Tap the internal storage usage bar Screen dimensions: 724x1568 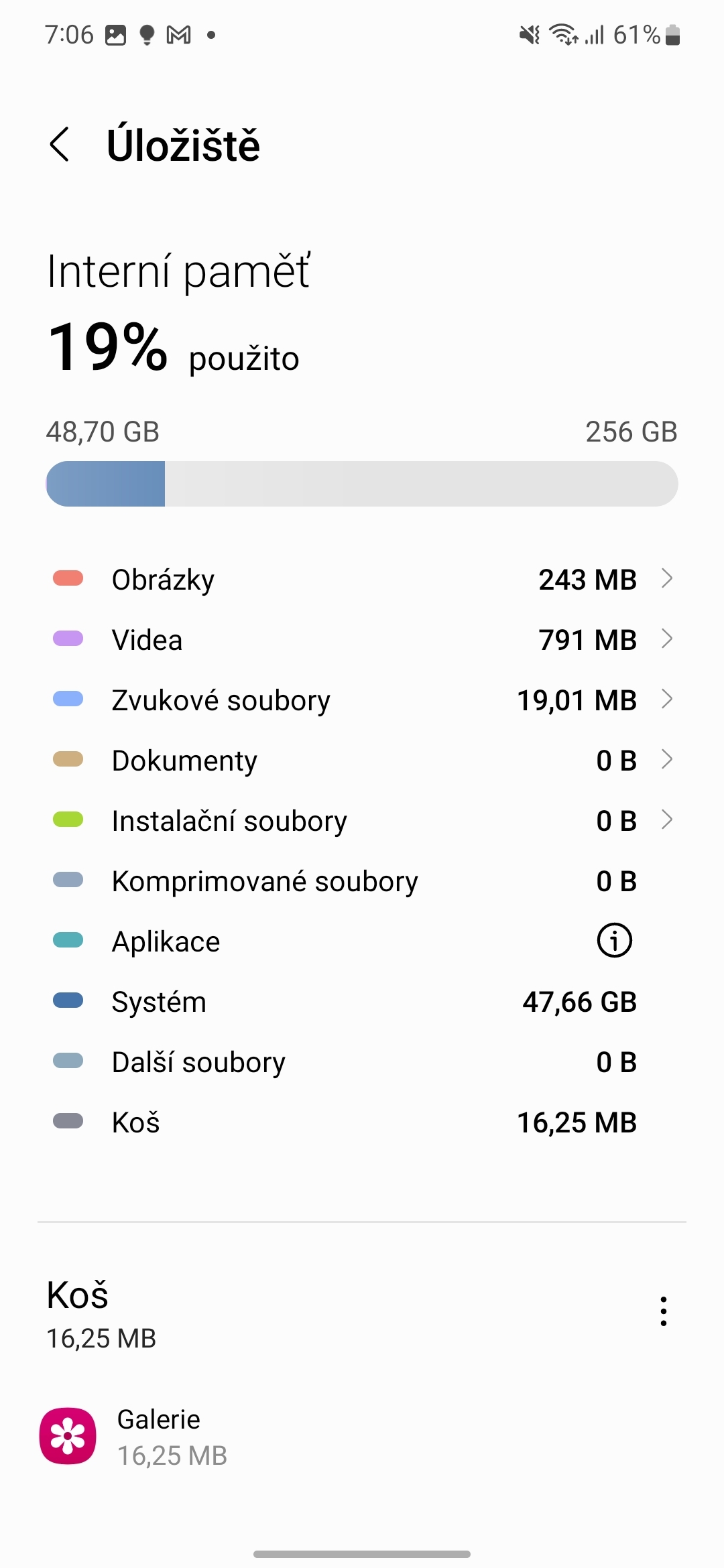coord(362,484)
